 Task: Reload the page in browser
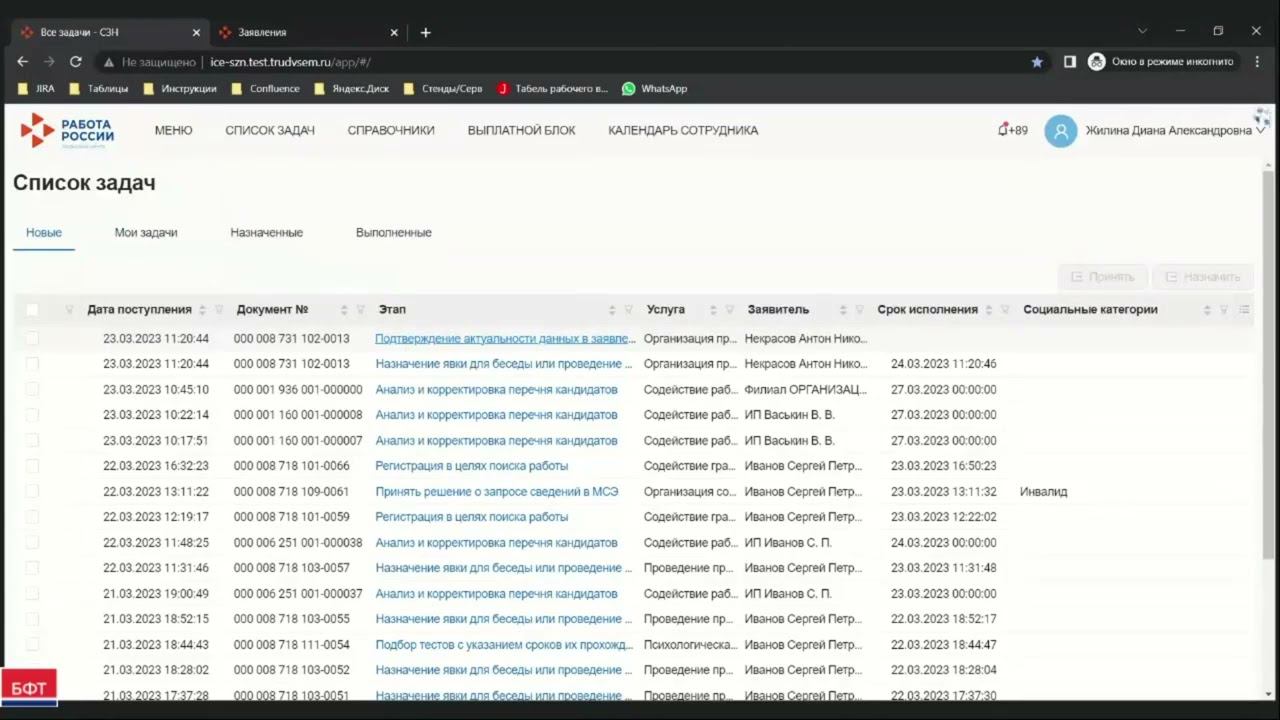(x=75, y=62)
